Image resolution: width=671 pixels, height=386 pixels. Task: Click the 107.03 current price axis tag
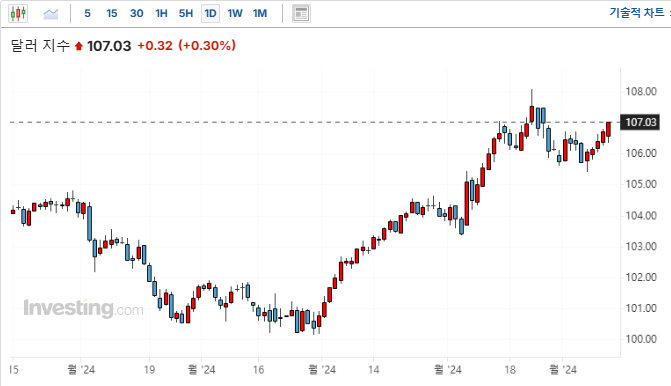(x=640, y=122)
